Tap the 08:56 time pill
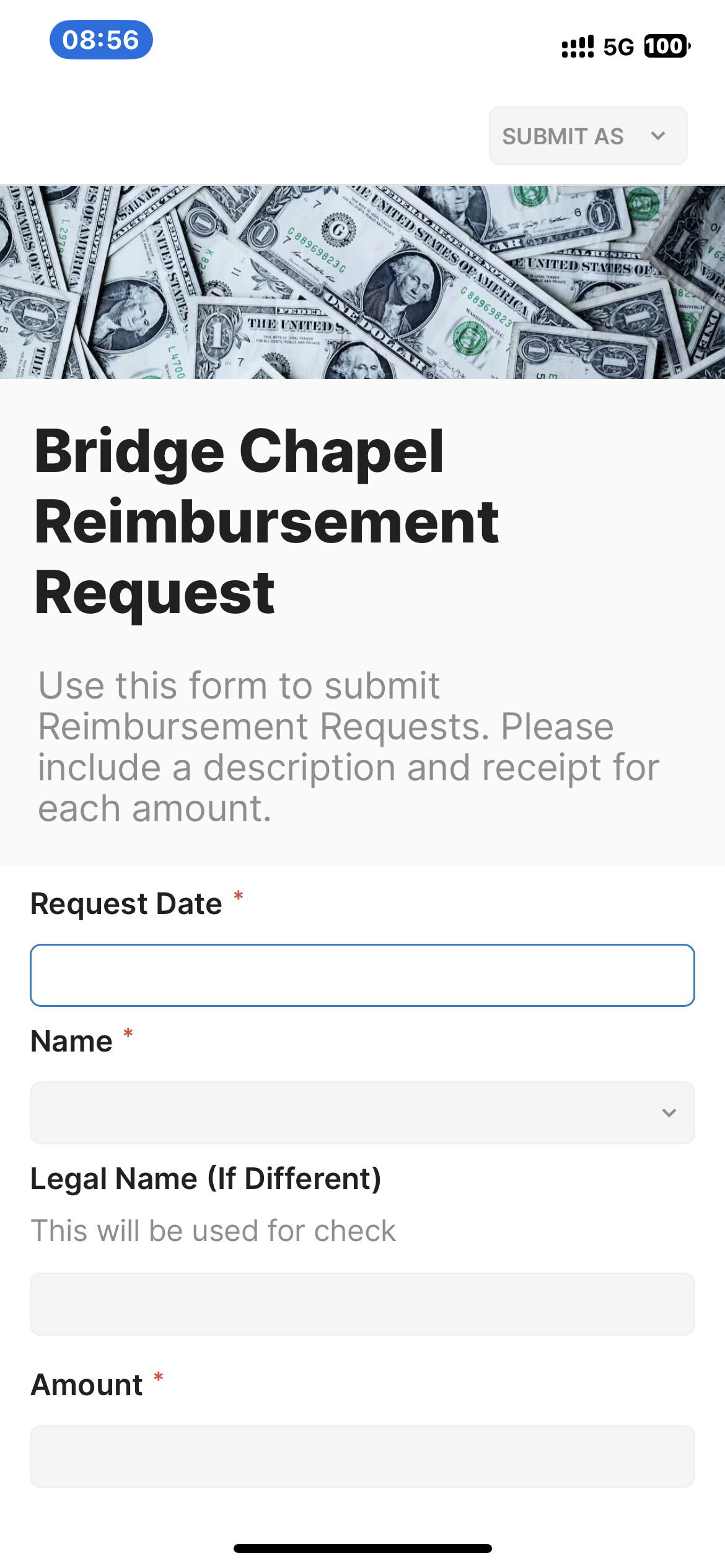725x1568 pixels. [101, 40]
